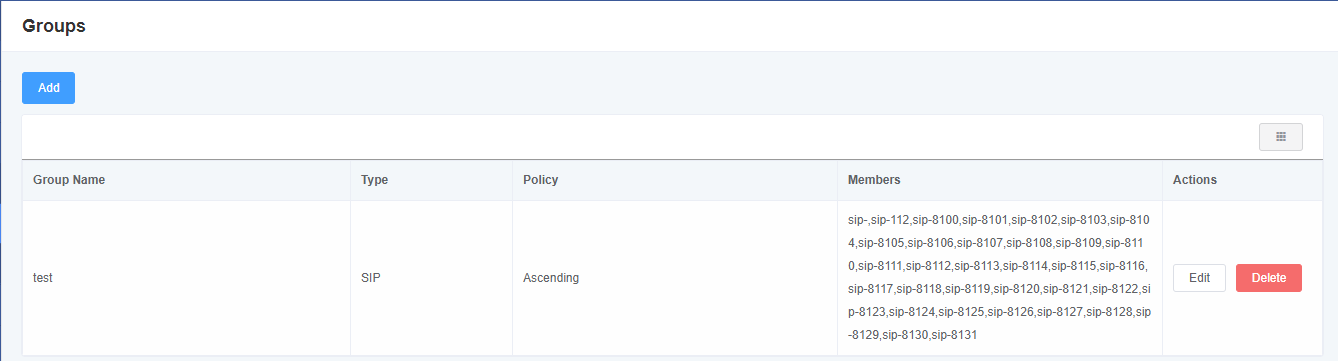Click member entry sip-8131
Viewport: 1338px width, 361px height.
pos(954,335)
